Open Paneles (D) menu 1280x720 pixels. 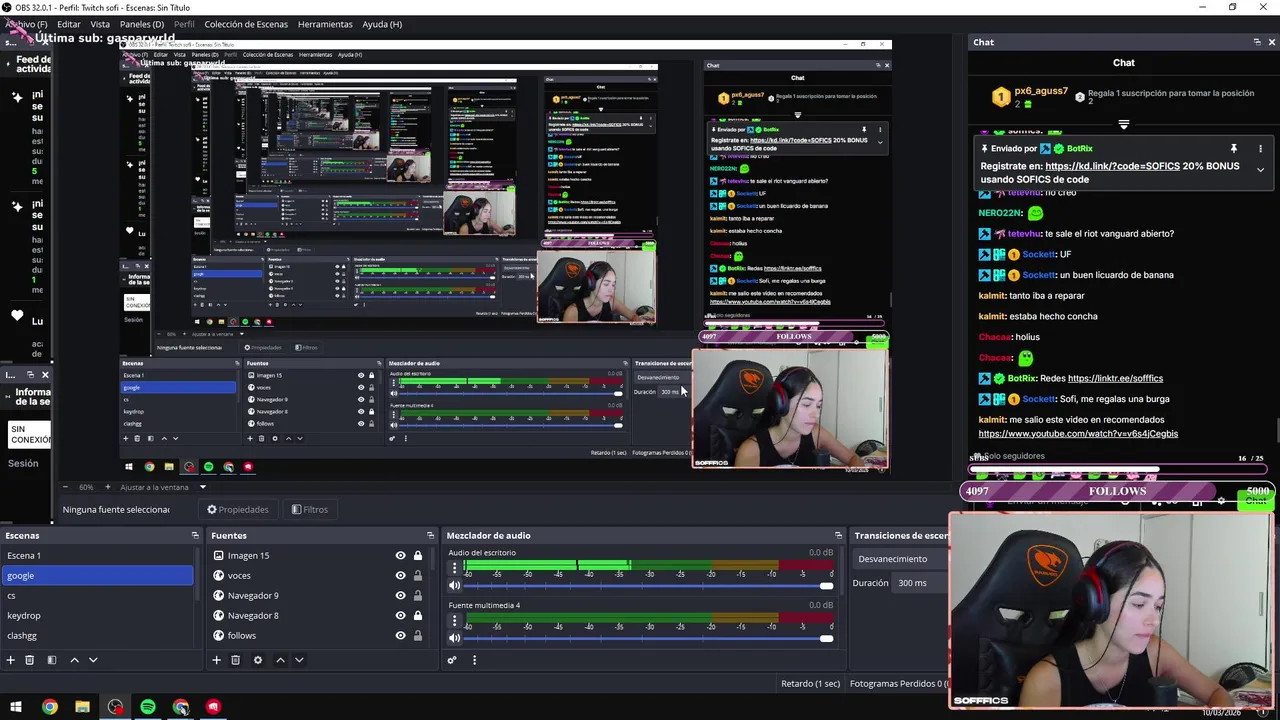click(x=142, y=24)
